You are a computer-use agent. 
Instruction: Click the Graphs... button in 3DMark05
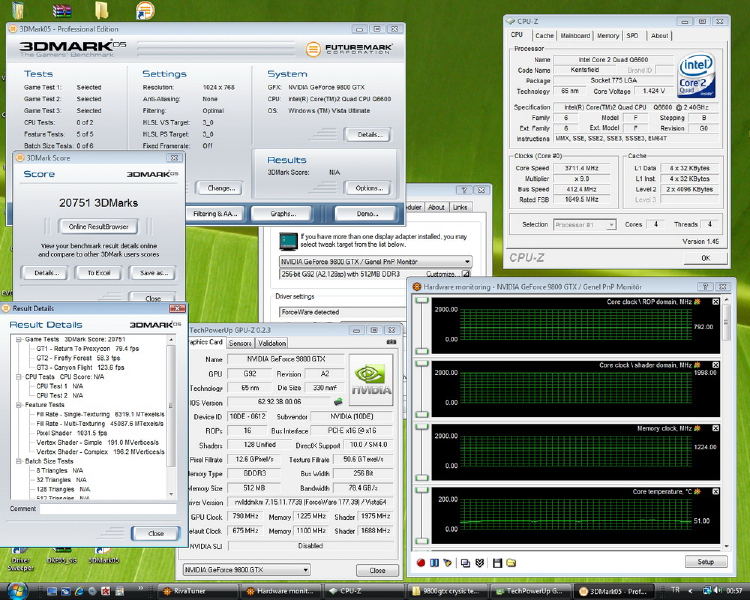(283, 214)
